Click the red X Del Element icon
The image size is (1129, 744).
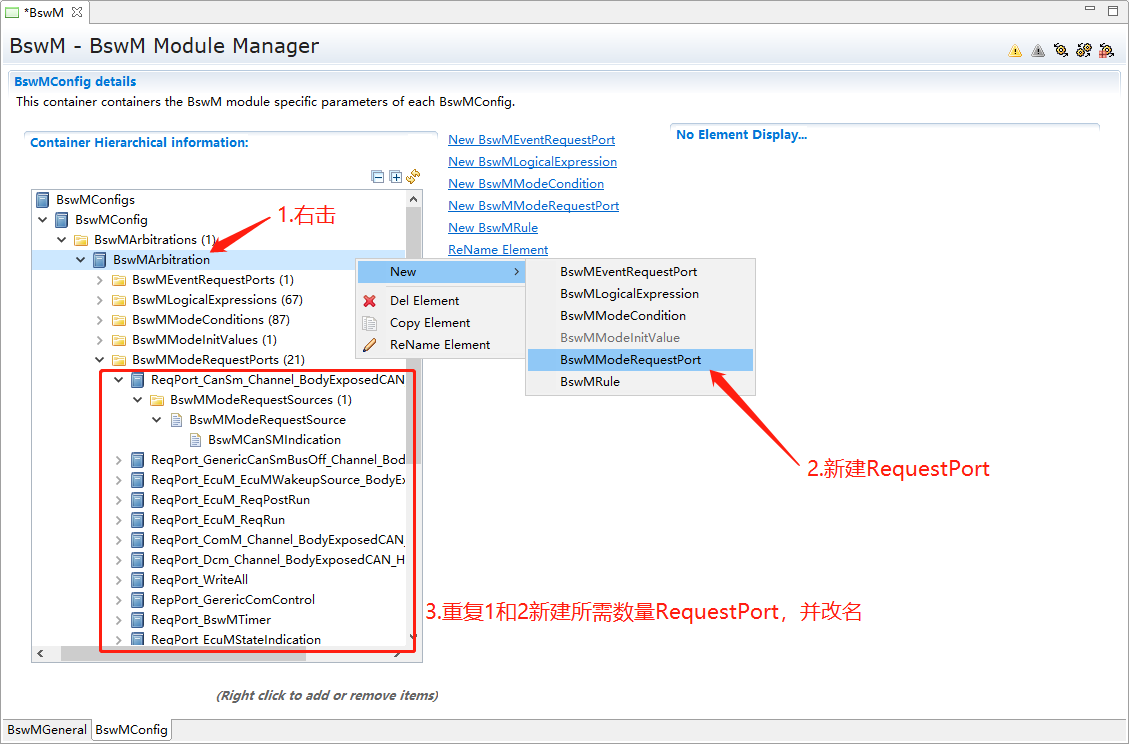pyautogui.click(x=370, y=301)
